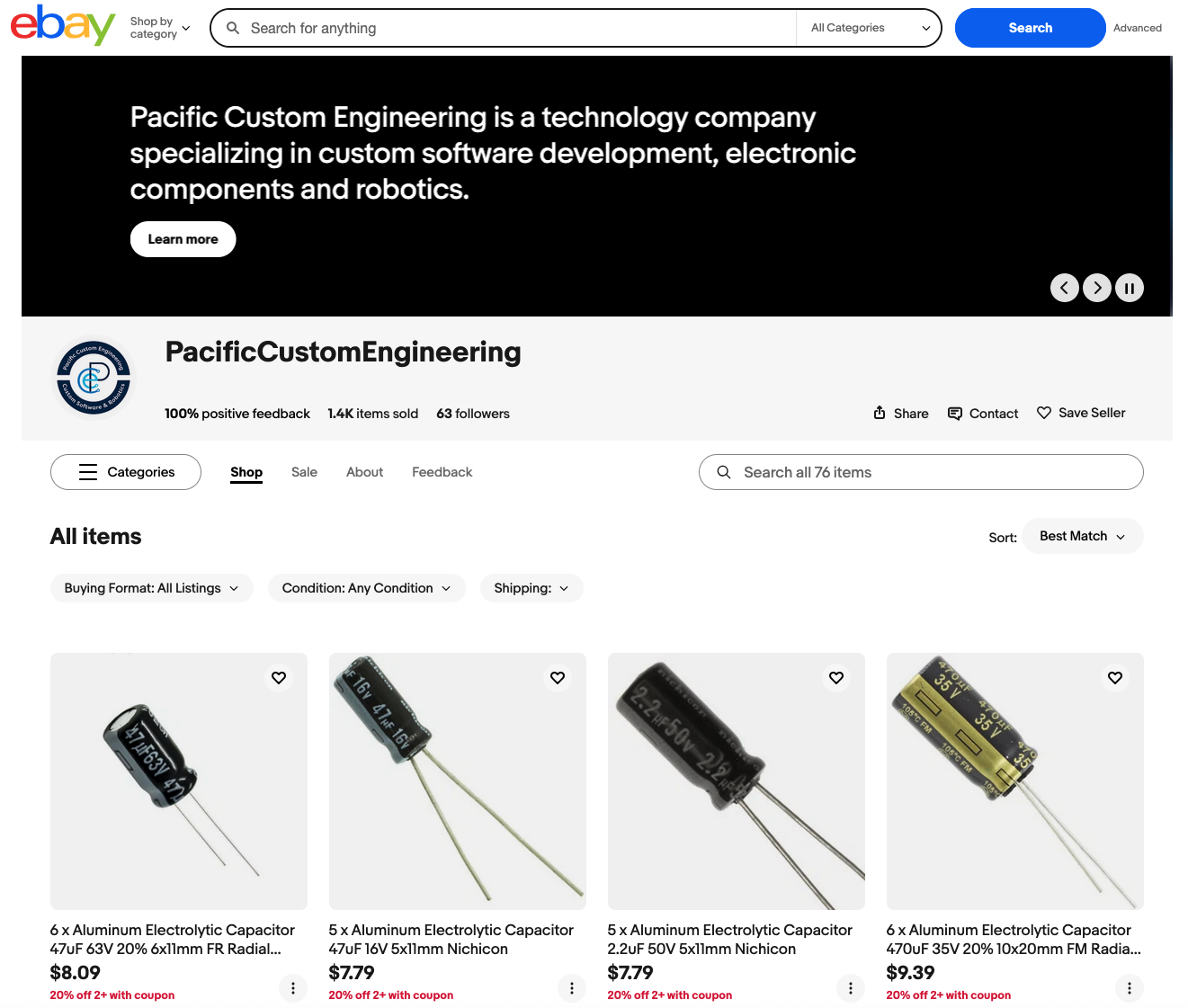Advance to next banner slide
Image resolution: width=1188 pixels, height=1008 pixels.
pyautogui.click(x=1096, y=288)
